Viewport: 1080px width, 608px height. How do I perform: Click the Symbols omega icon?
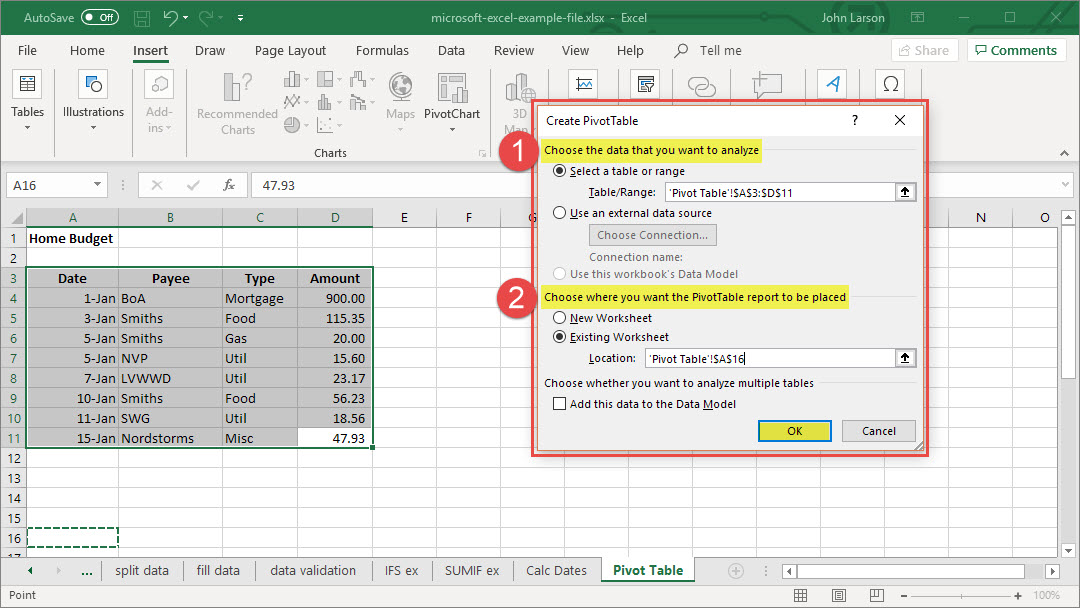(x=889, y=85)
